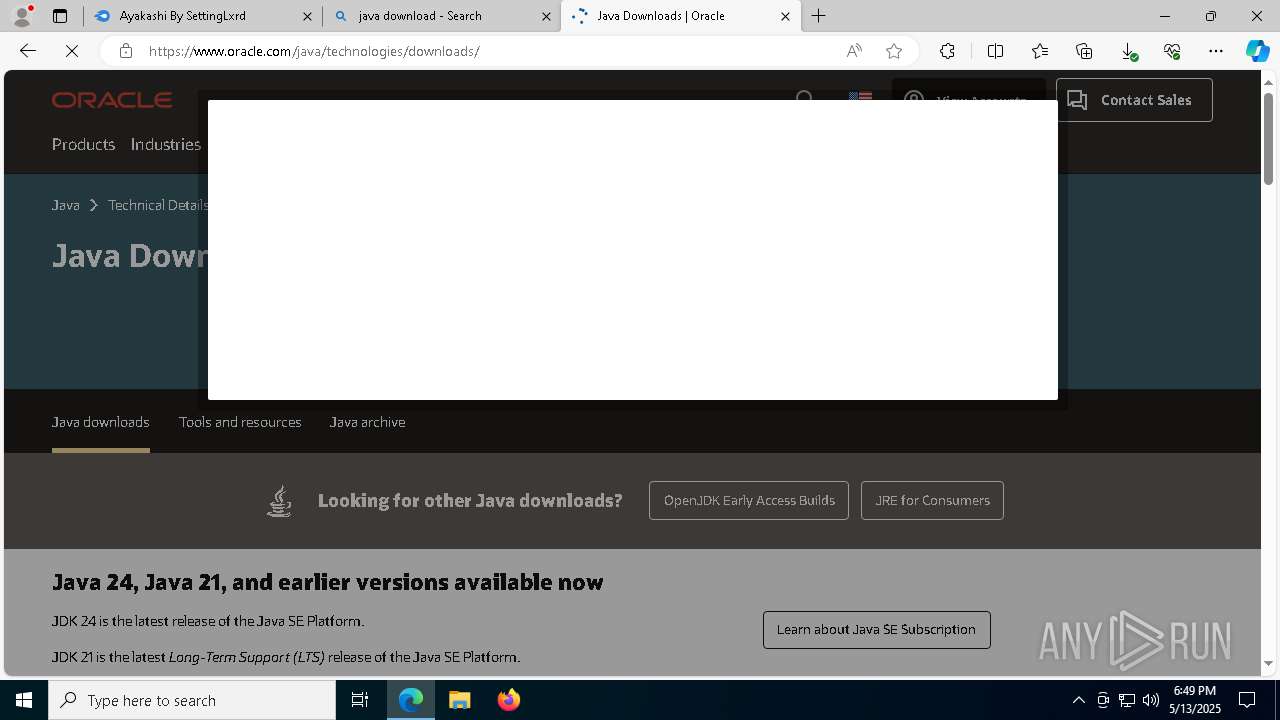The width and height of the screenshot is (1280, 720).
Task: Open Browser essentials heart icon
Action: 1172,51
